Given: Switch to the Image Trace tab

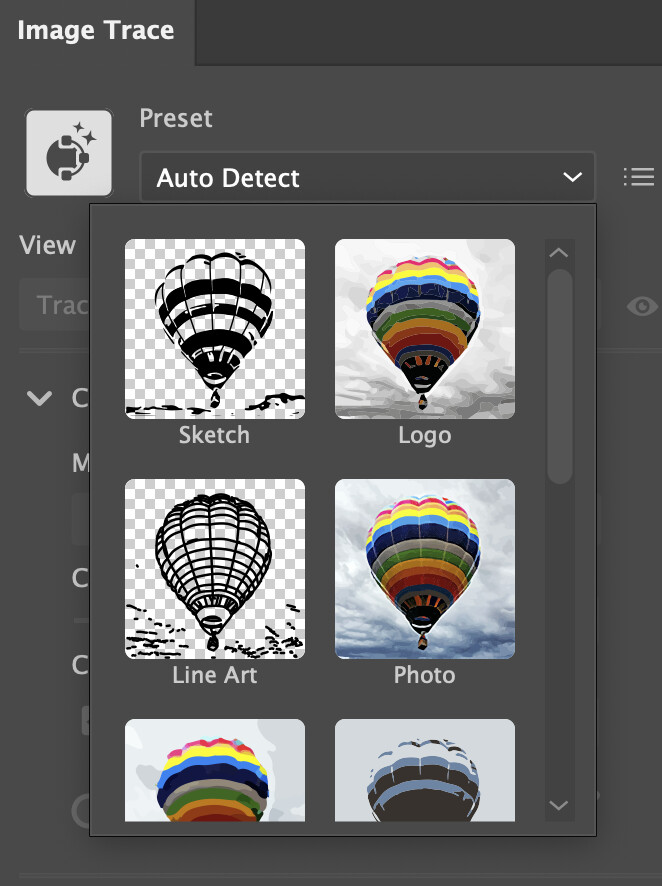Looking at the screenshot, I should coord(96,30).
